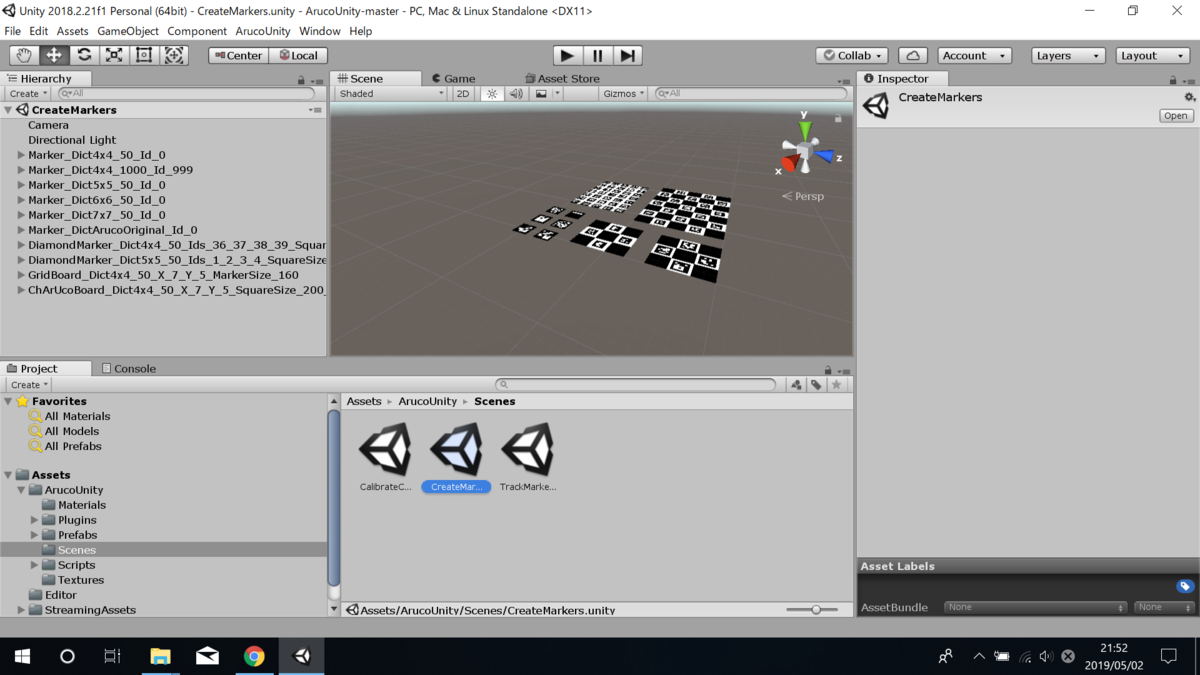Viewport: 1200px width, 675px height.
Task: Open the Gizmos dropdown
Action: click(x=620, y=92)
